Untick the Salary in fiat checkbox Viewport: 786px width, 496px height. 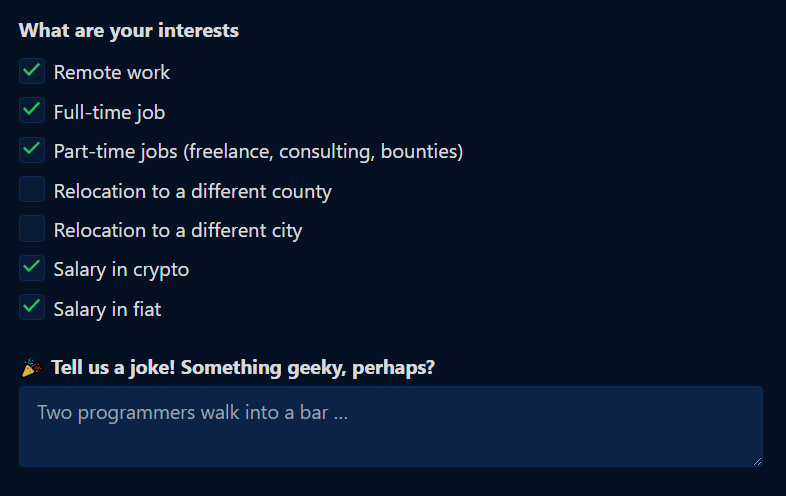click(x=32, y=307)
